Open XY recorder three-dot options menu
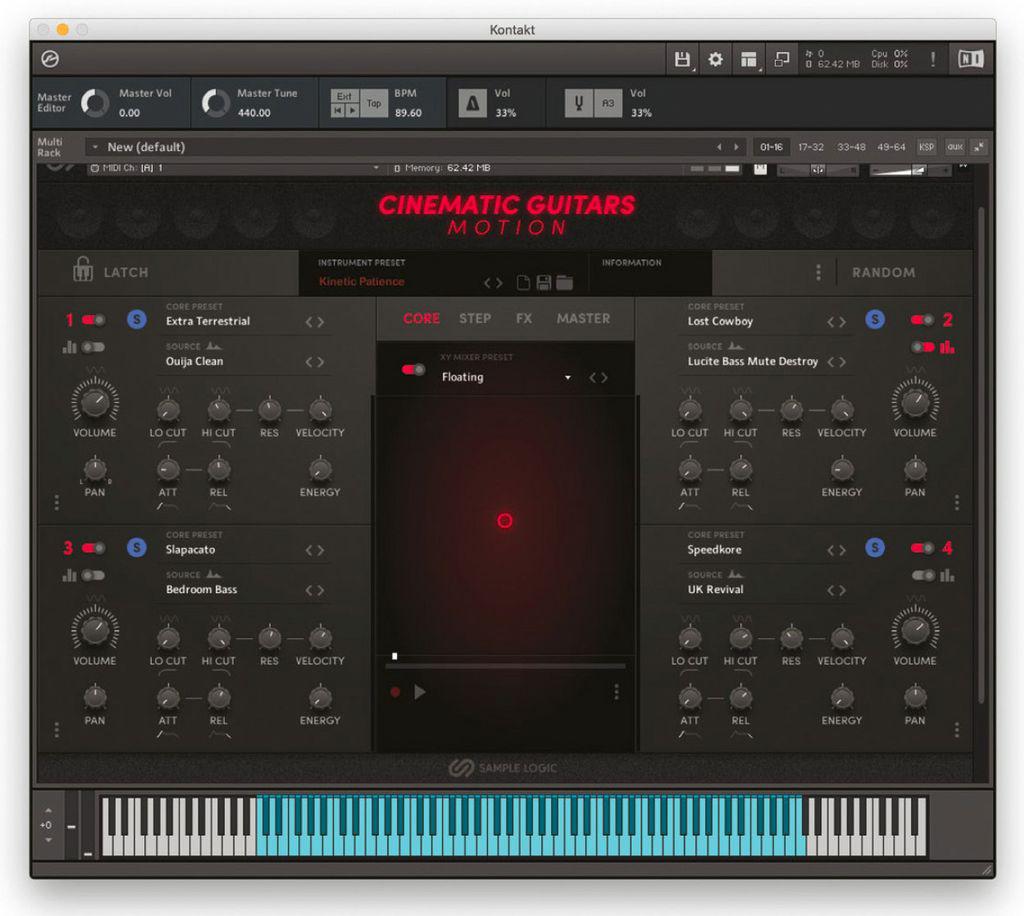 click(x=616, y=692)
